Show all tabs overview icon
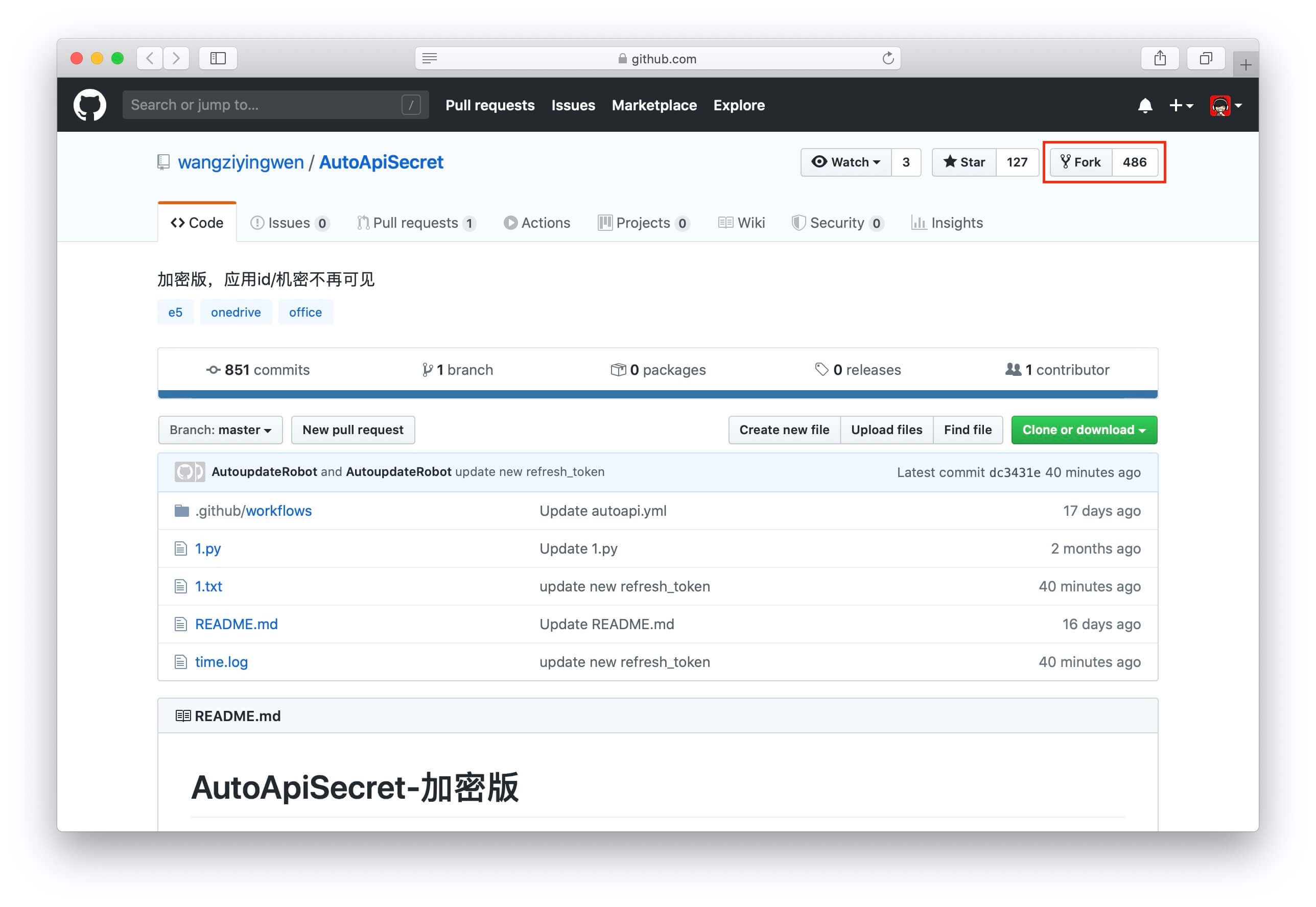The image size is (1316, 907). tap(1205, 58)
